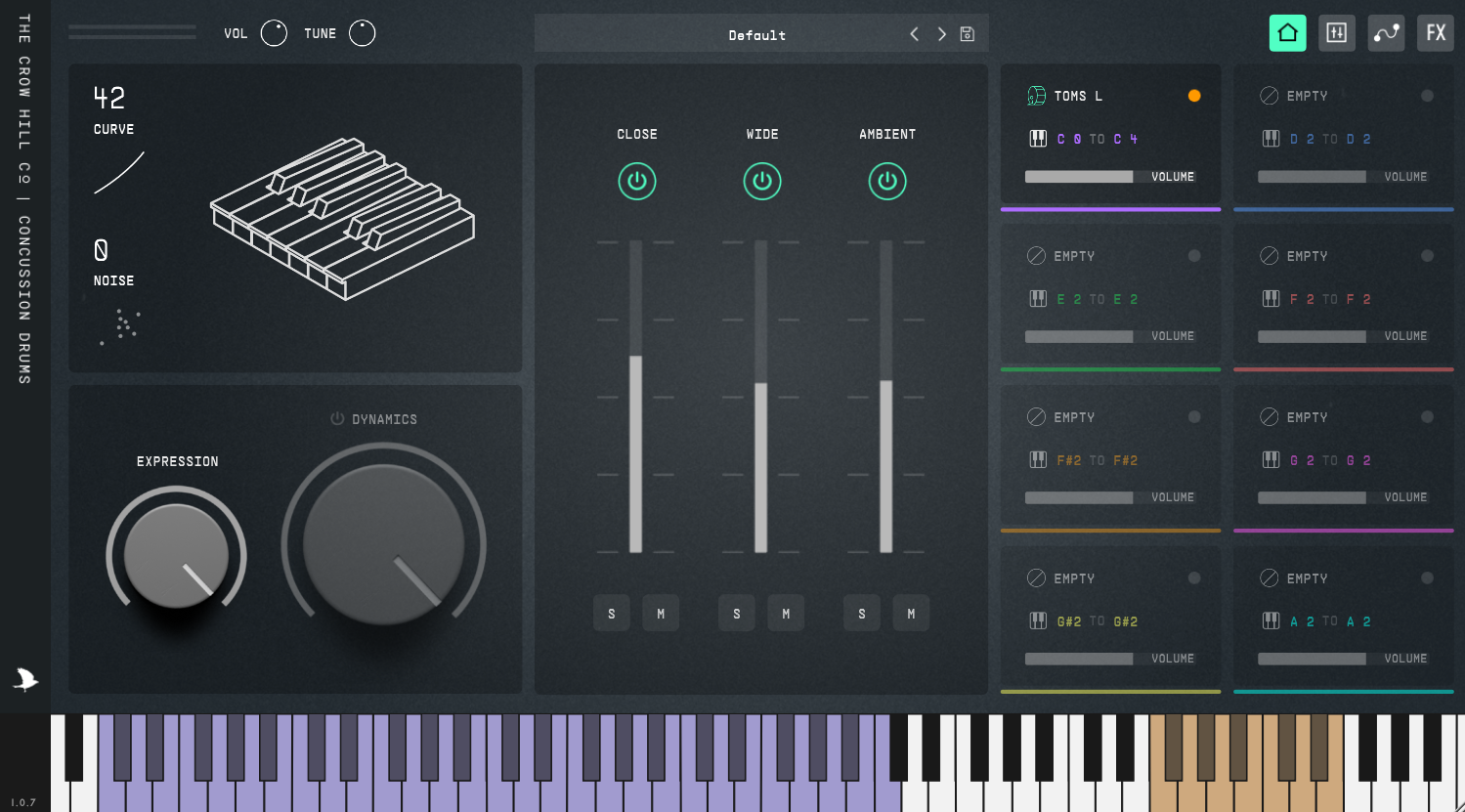
Task: Open the curve envelope view icon
Action: coord(1386,33)
